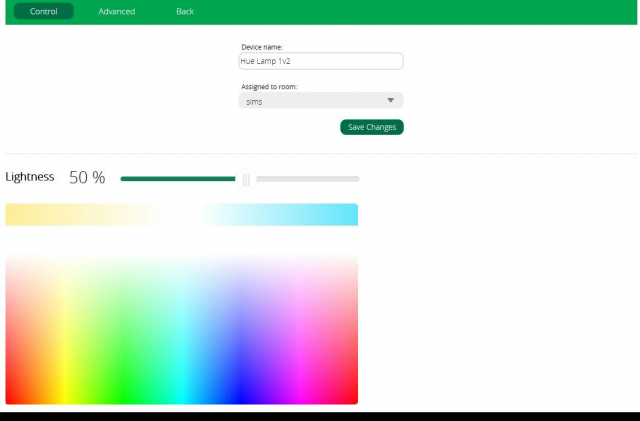
Task: Switch to the Control tab
Action: click(44, 11)
